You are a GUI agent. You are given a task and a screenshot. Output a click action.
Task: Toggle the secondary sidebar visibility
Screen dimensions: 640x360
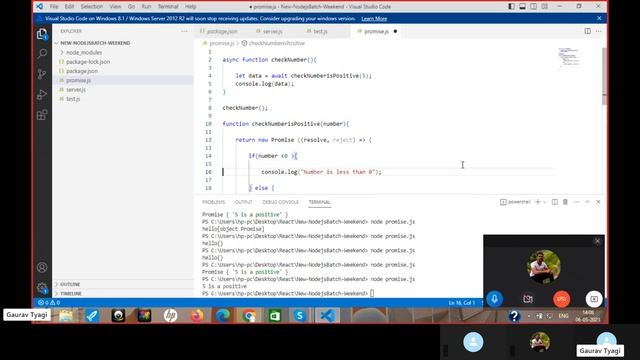[x=533, y=7]
